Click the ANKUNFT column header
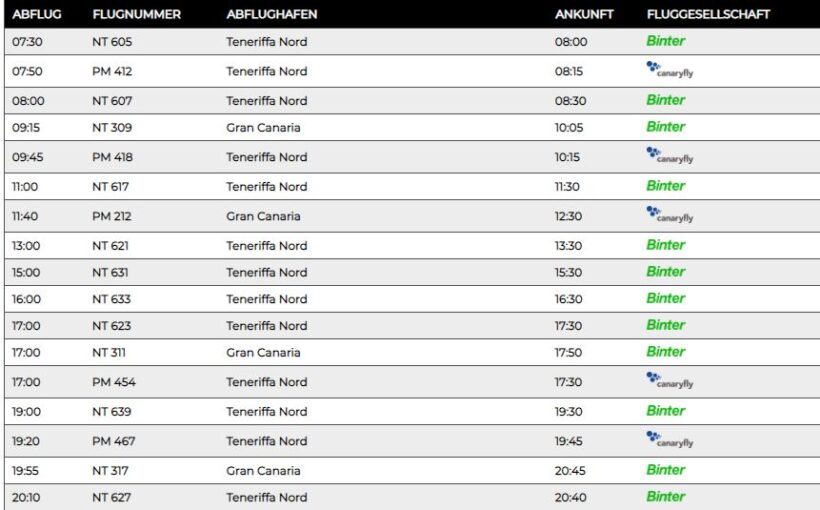 (x=584, y=14)
